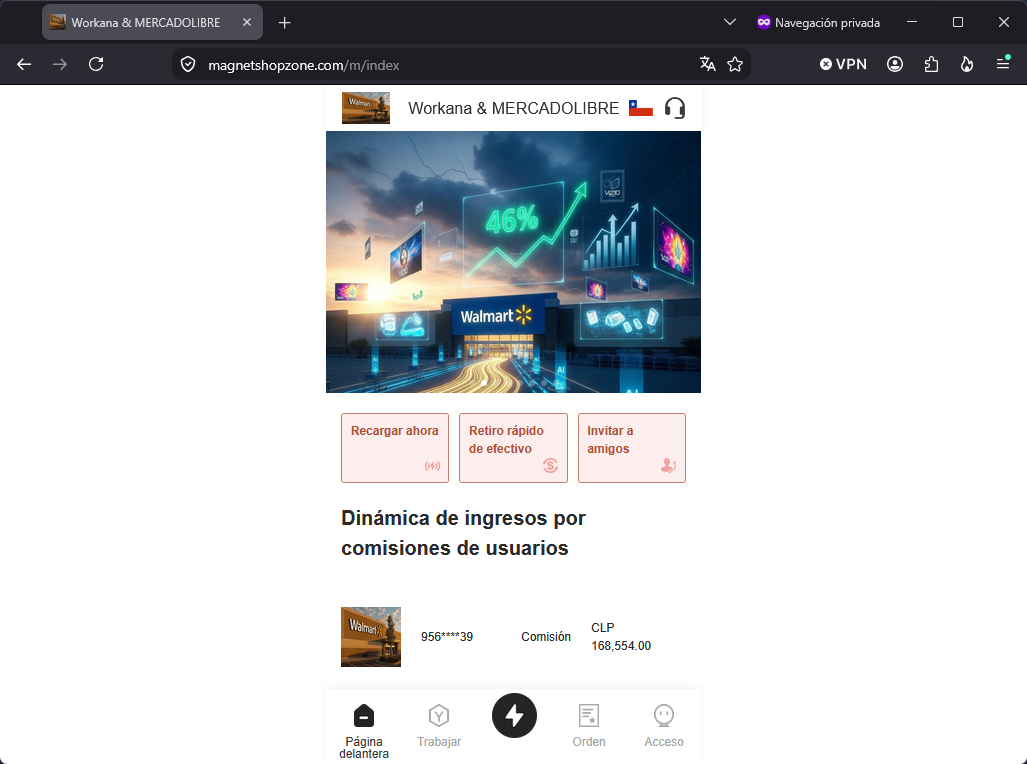Click the Invitar a amigos button
1027x764 pixels.
pyautogui.click(x=632, y=448)
